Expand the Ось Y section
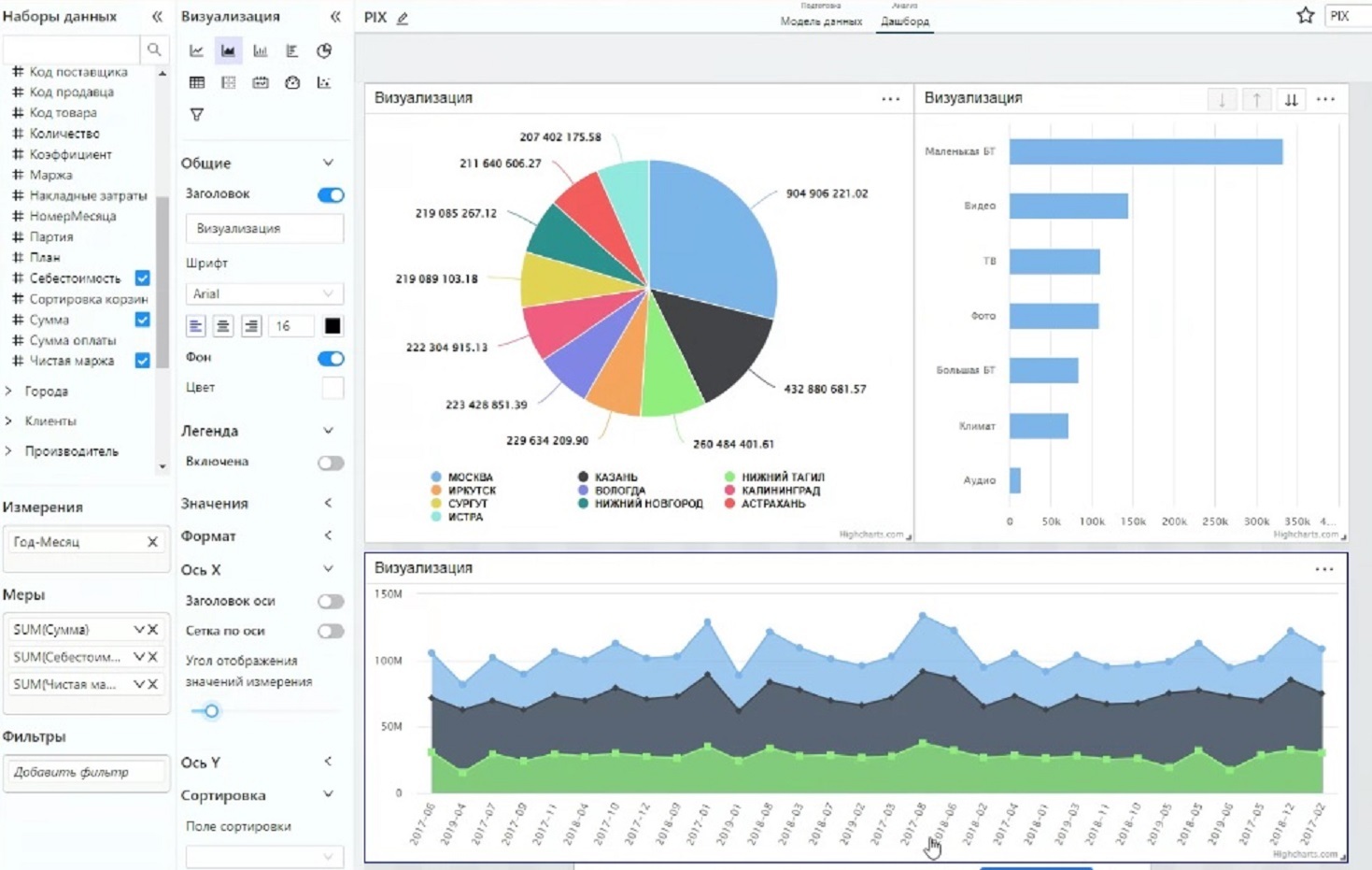This screenshot has height=870, width=1372. tap(328, 762)
